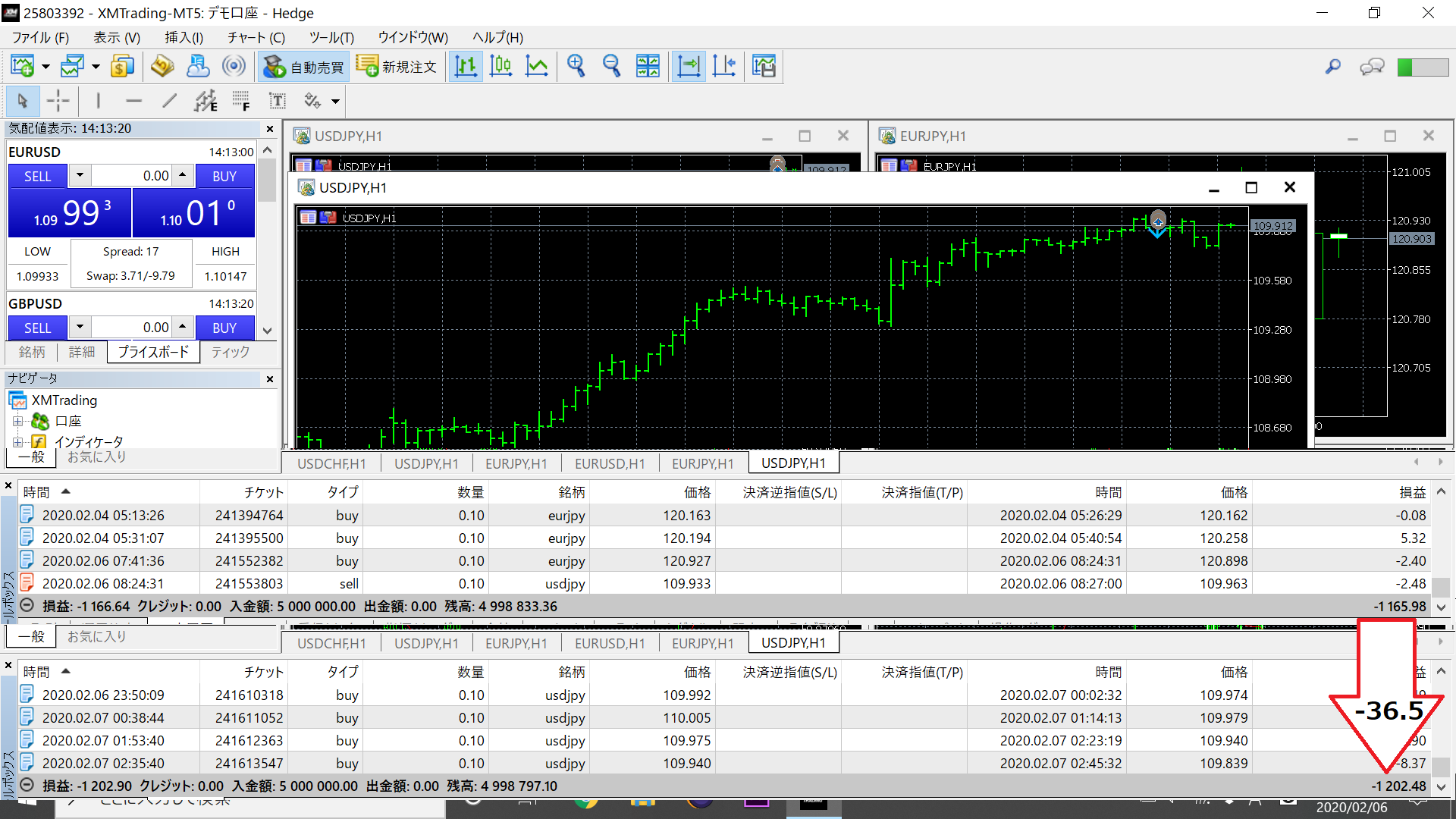1456x819 pixels.
Task: Click the 新規注文 new order button
Action: (397, 67)
